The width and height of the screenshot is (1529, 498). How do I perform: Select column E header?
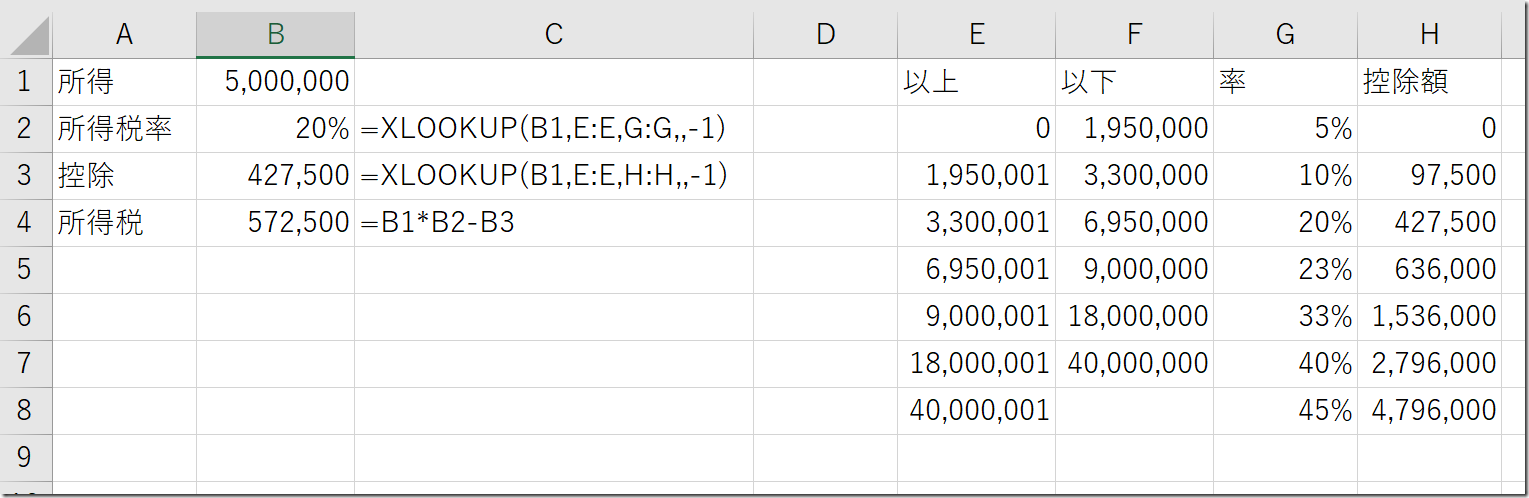[x=976, y=35]
